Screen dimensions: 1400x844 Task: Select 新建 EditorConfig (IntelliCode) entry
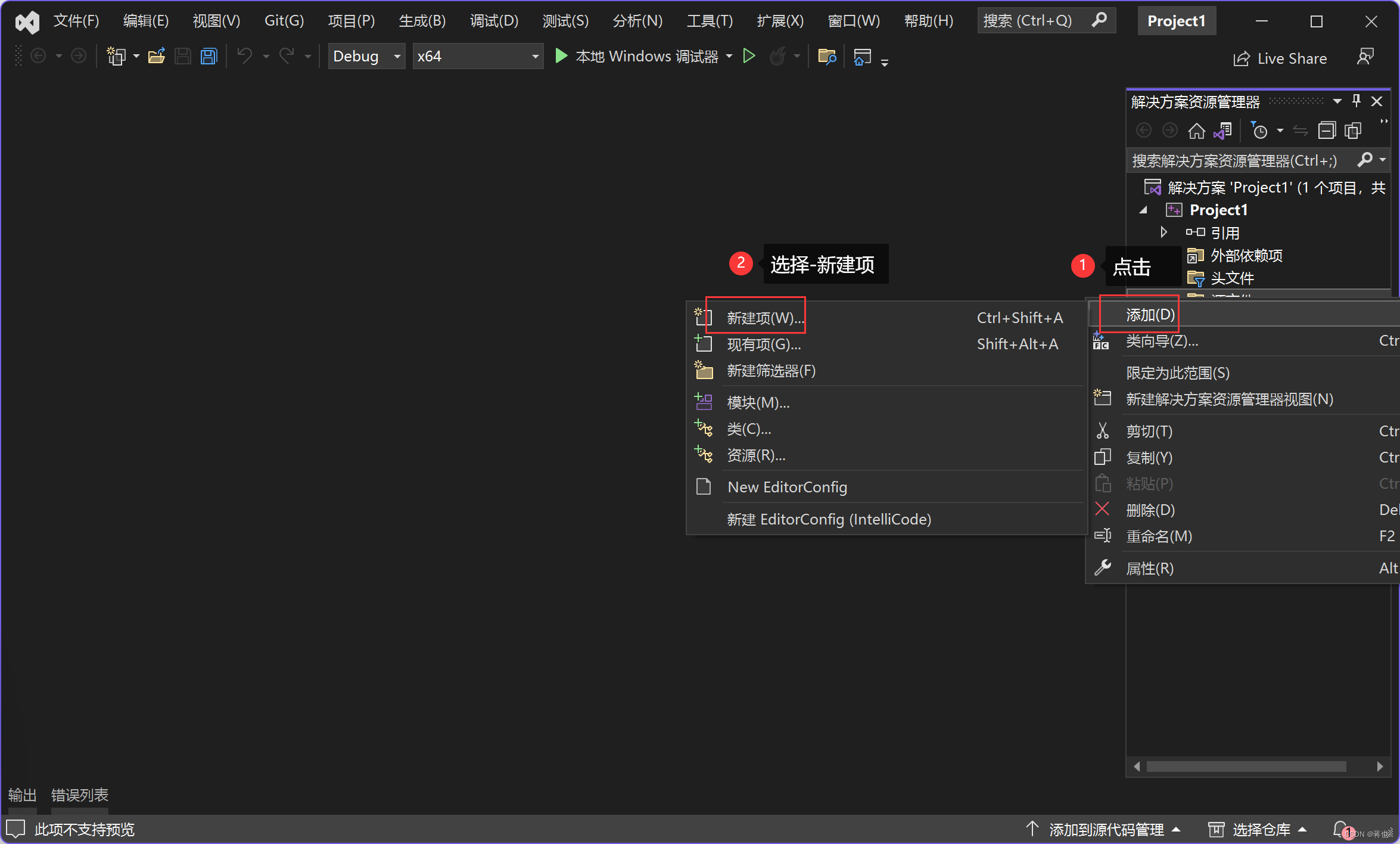point(886,519)
